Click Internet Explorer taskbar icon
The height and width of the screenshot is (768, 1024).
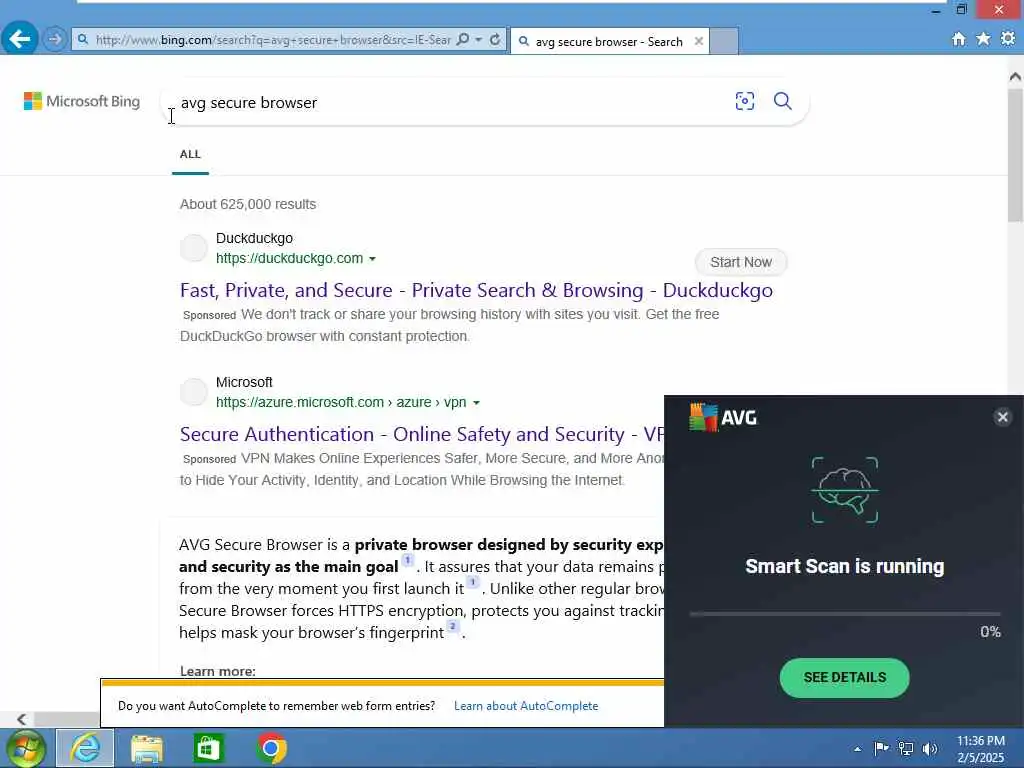pyautogui.click(x=86, y=748)
